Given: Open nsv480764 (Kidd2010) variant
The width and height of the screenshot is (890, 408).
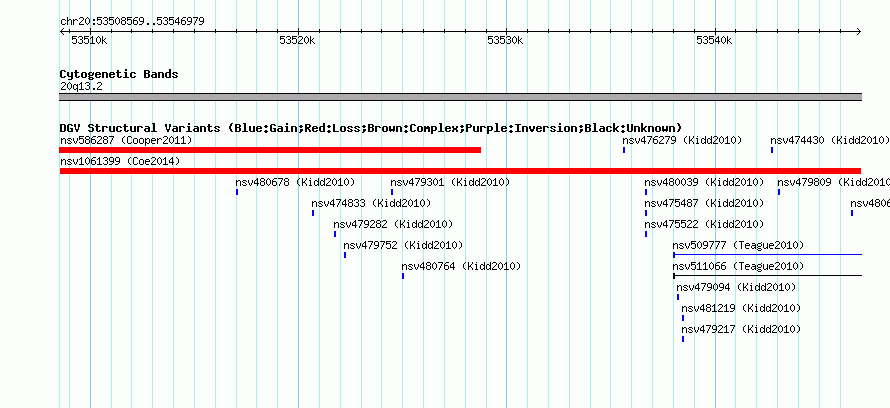Looking at the screenshot, I should tap(461, 266).
